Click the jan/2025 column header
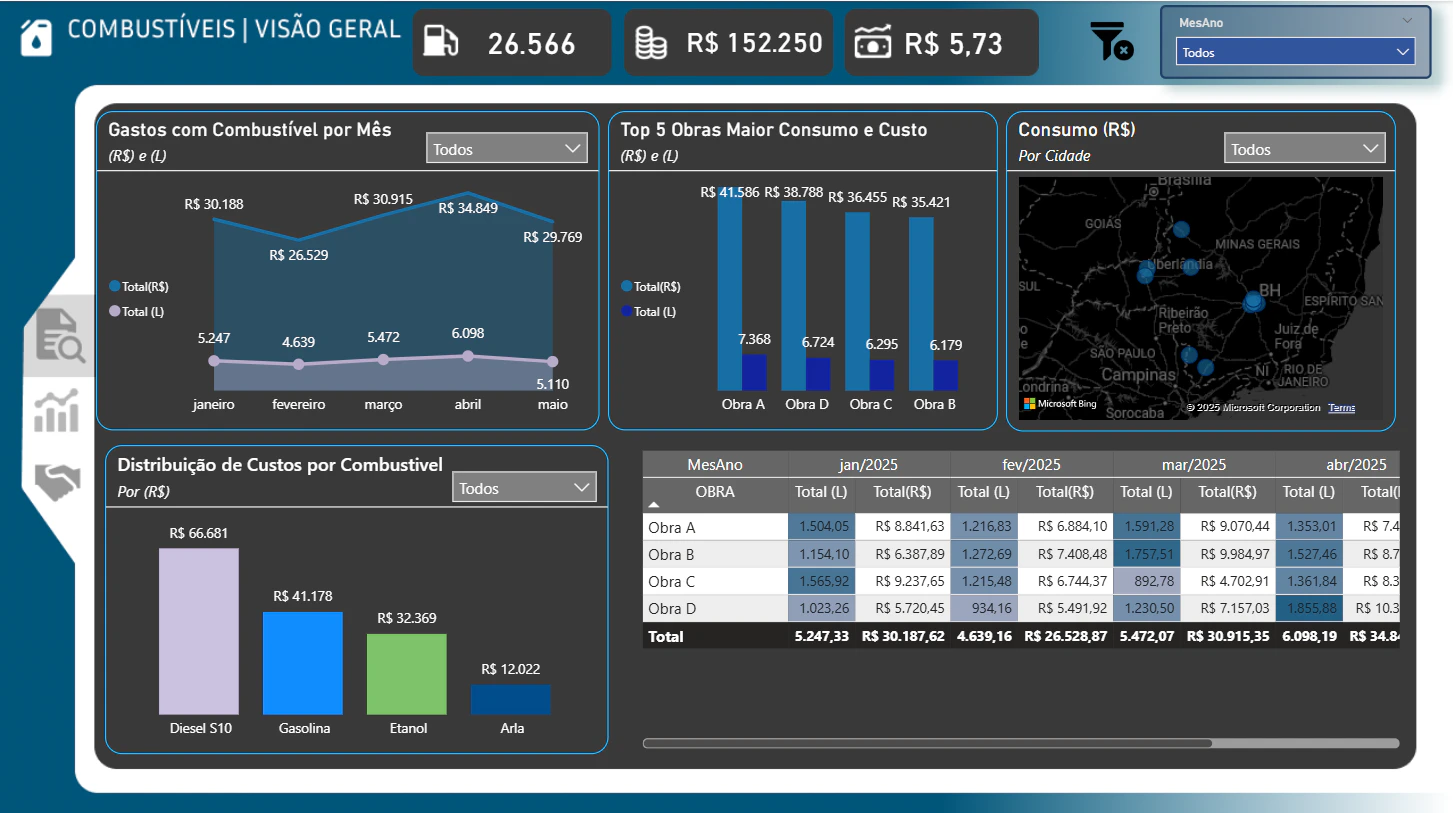1453x813 pixels. pyautogui.click(x=869, y=464)
